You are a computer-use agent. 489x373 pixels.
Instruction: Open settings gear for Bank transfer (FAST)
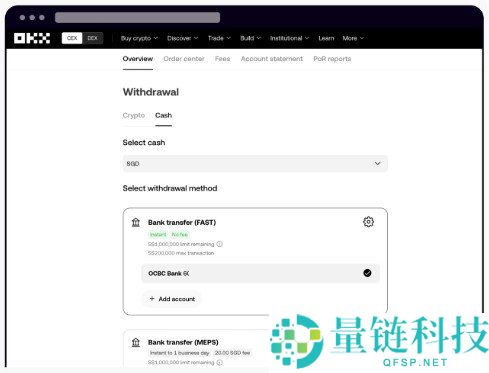(x=368, y=222)
